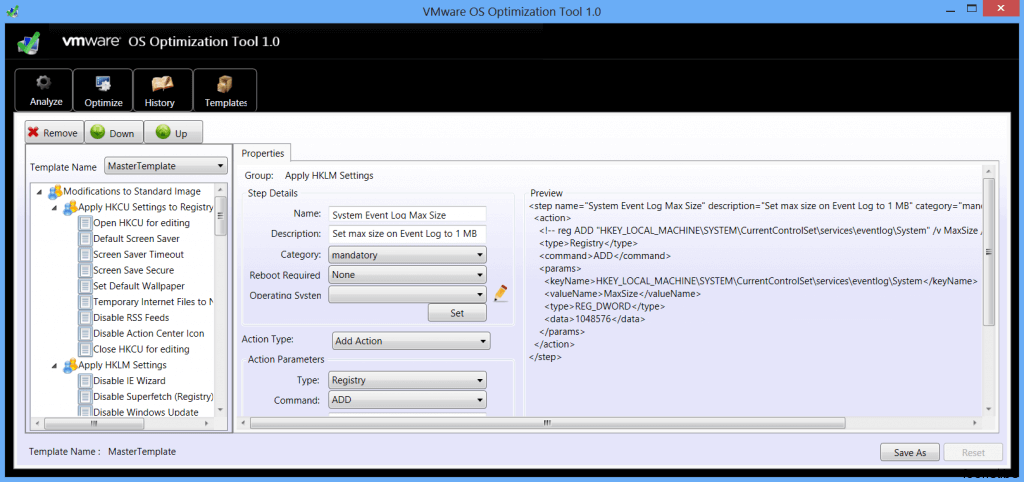Click the Save As button
The image size is (1024, 482).
[x=909, y=452]
